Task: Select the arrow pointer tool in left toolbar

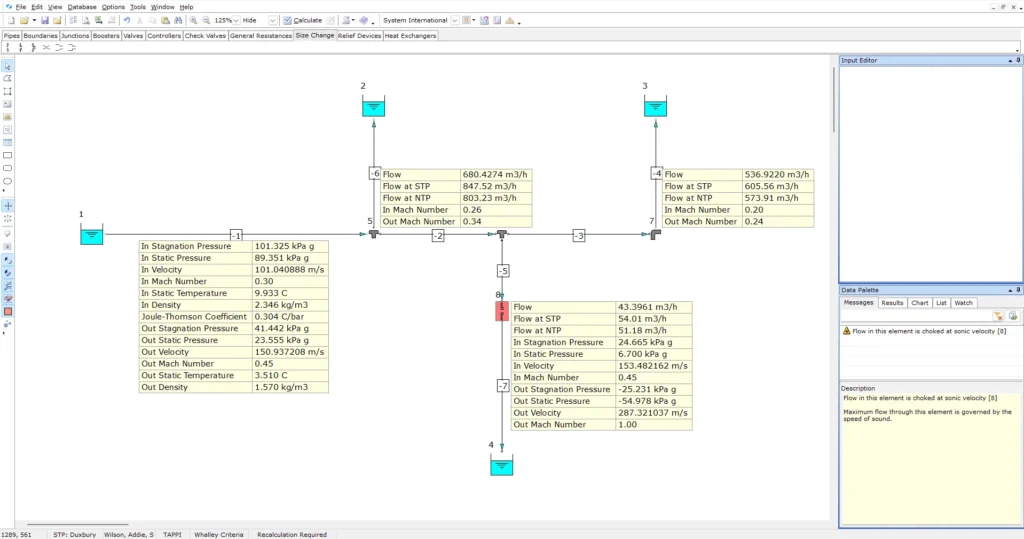Action: [8, 66]
